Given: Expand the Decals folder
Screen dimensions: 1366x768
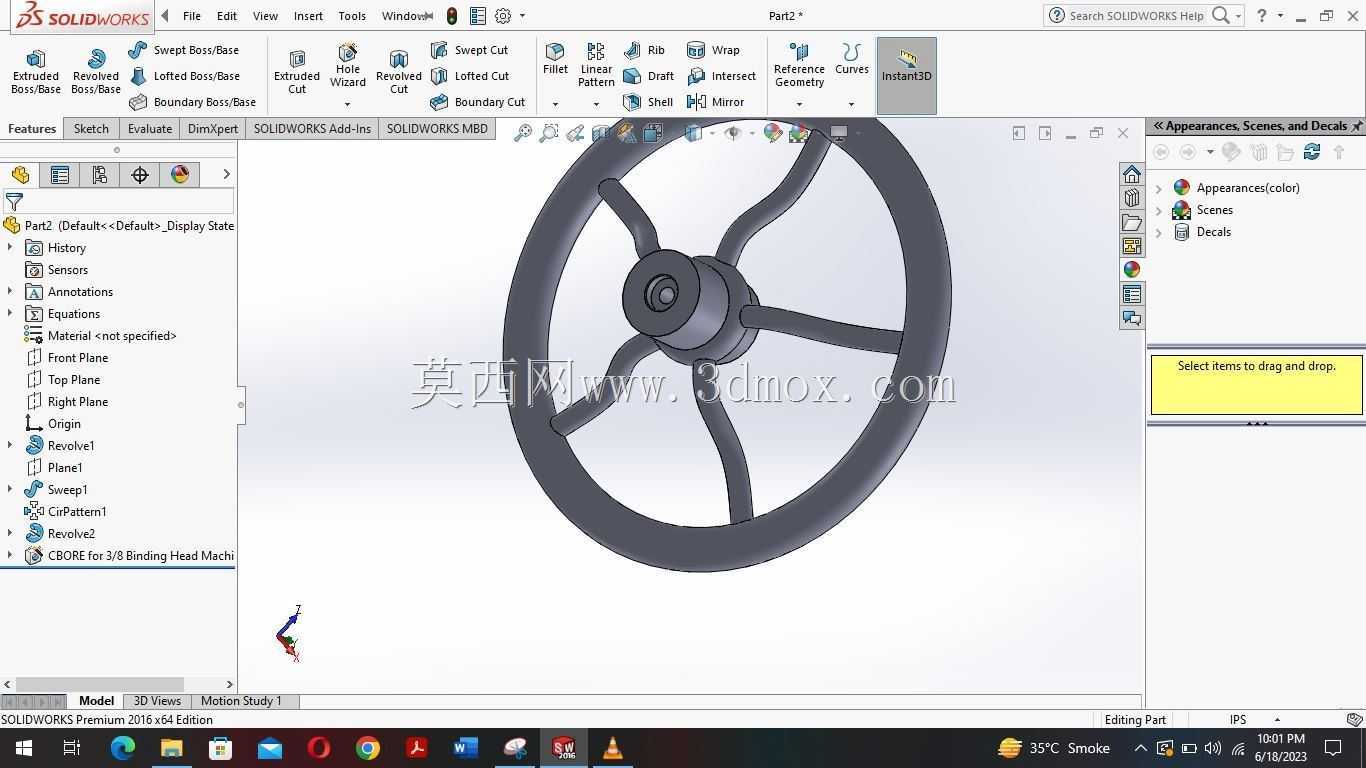Looking at the screenshot, I should [x=1159, y=232].
